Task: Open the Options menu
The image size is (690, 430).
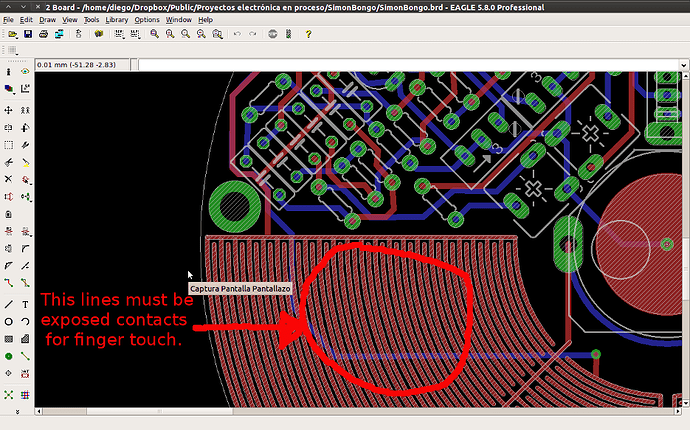Action: pos(146,20)
